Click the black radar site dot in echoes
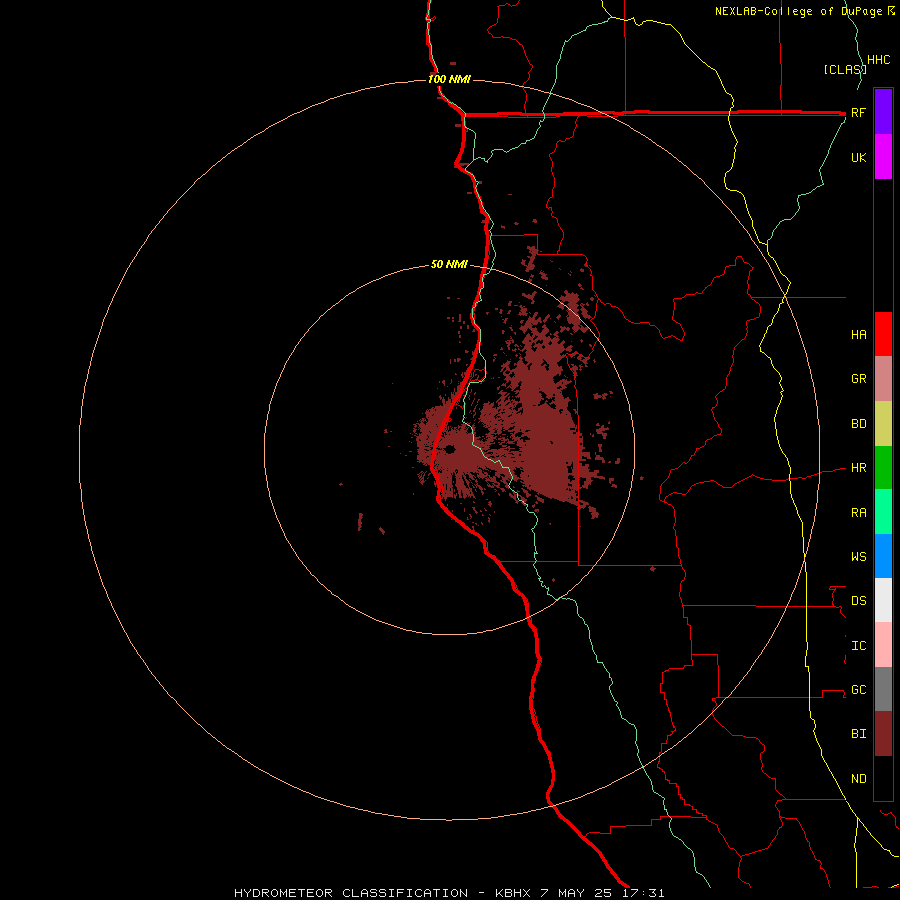This screenshot has height=900, width=900. [x=449, y=449]
